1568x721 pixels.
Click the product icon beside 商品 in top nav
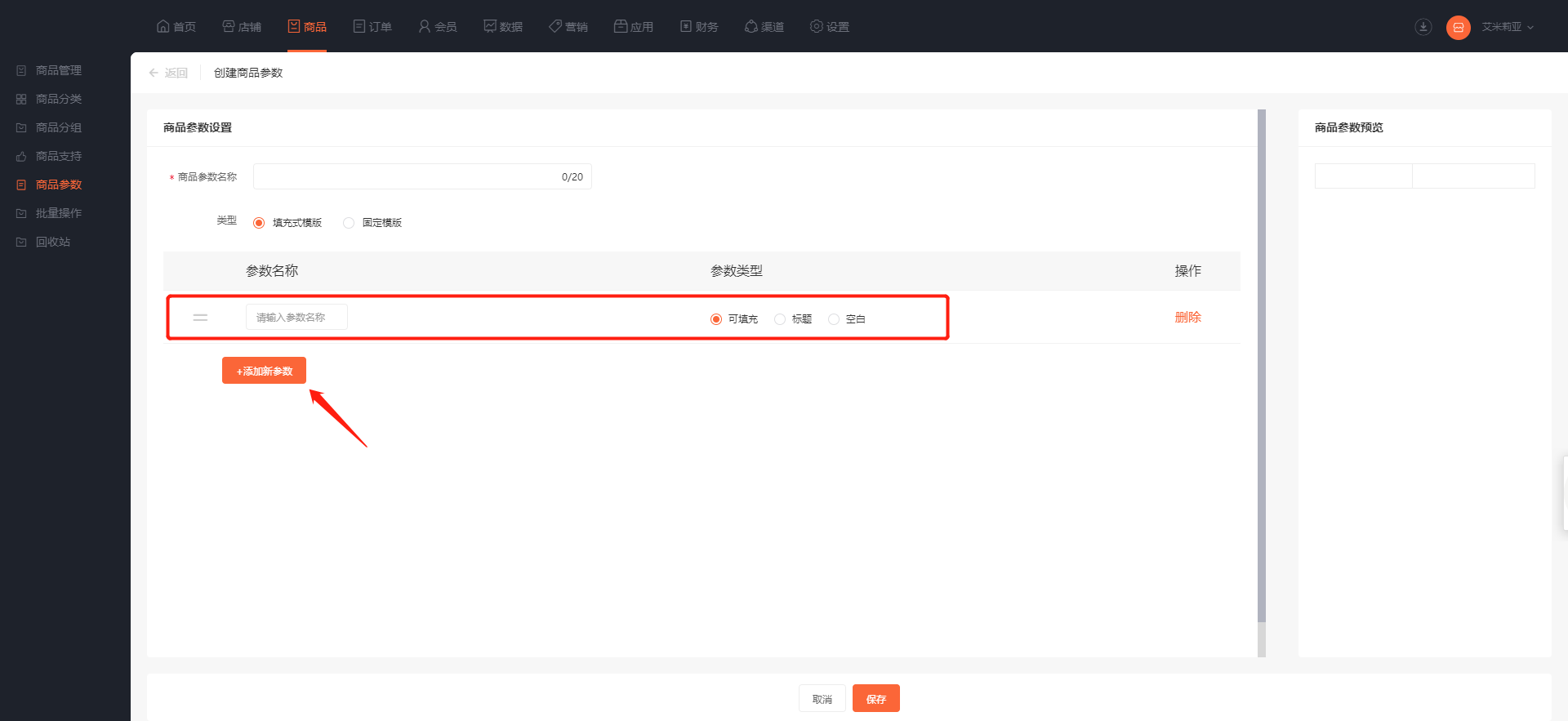(294, 26)
